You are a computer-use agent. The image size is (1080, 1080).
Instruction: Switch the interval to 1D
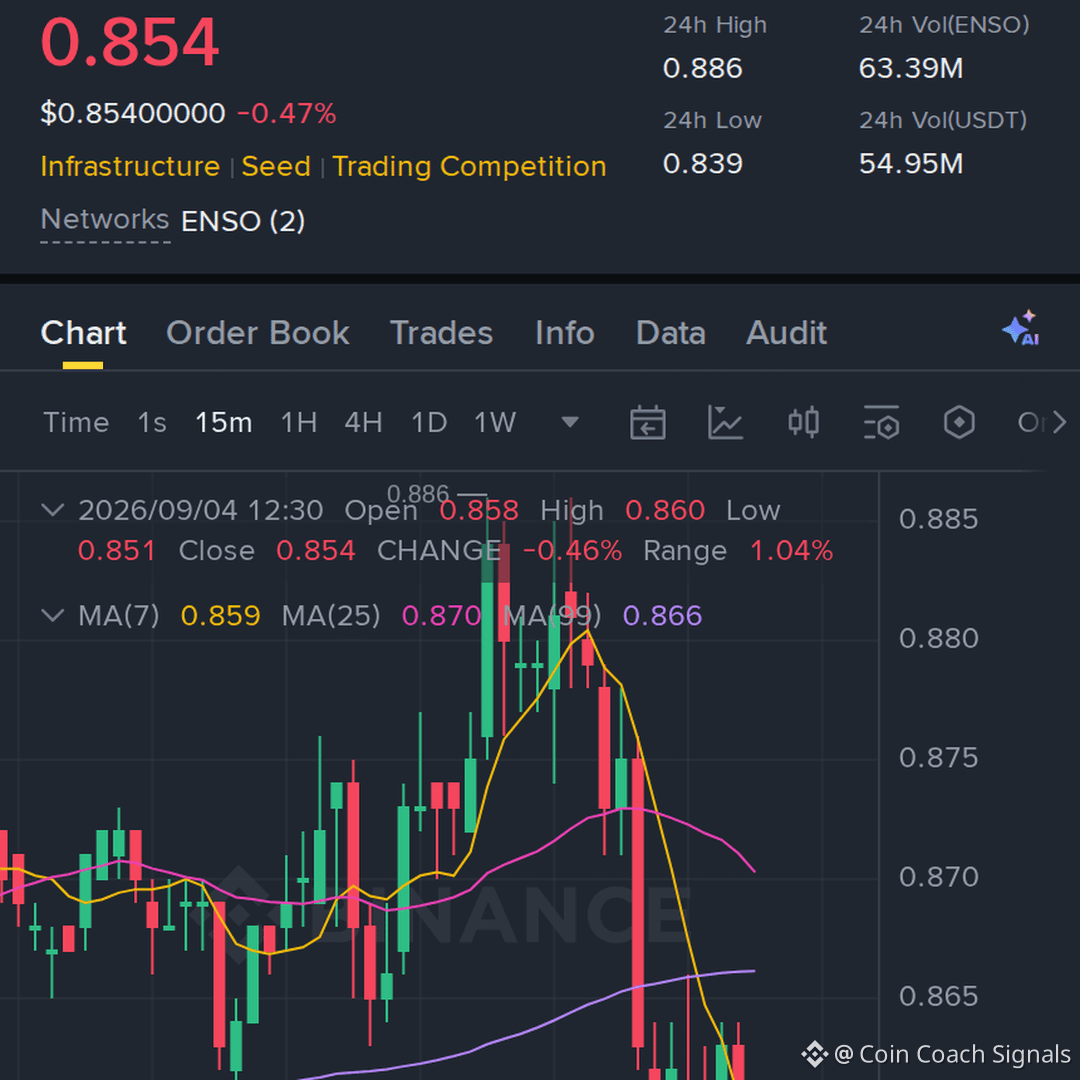pyautogui.click(x=429, y=422)
